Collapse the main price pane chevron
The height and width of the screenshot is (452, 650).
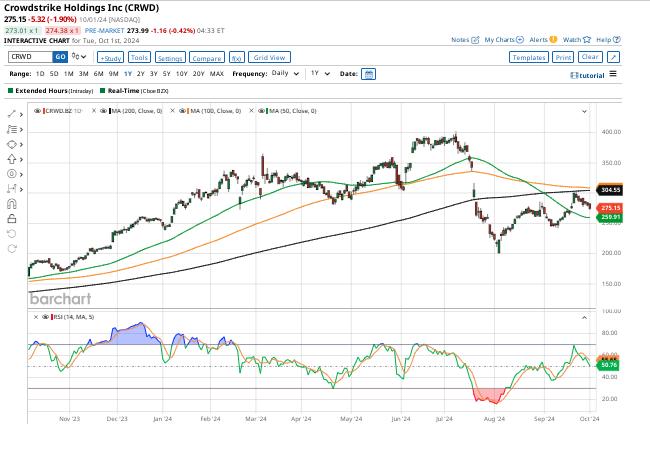point(584,112)
